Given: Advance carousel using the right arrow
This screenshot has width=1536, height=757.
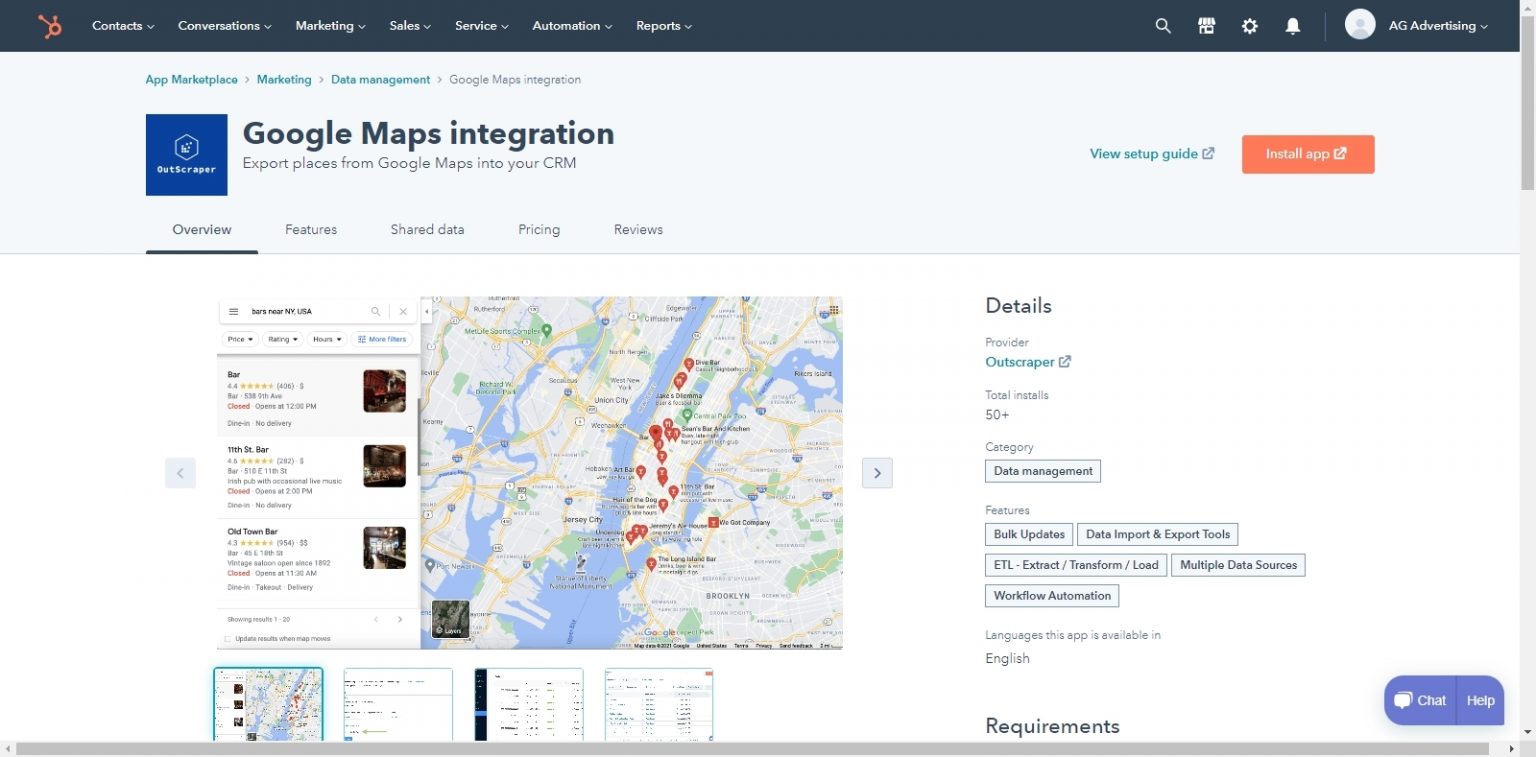Looking at the screenshot, I should (877, 472).
